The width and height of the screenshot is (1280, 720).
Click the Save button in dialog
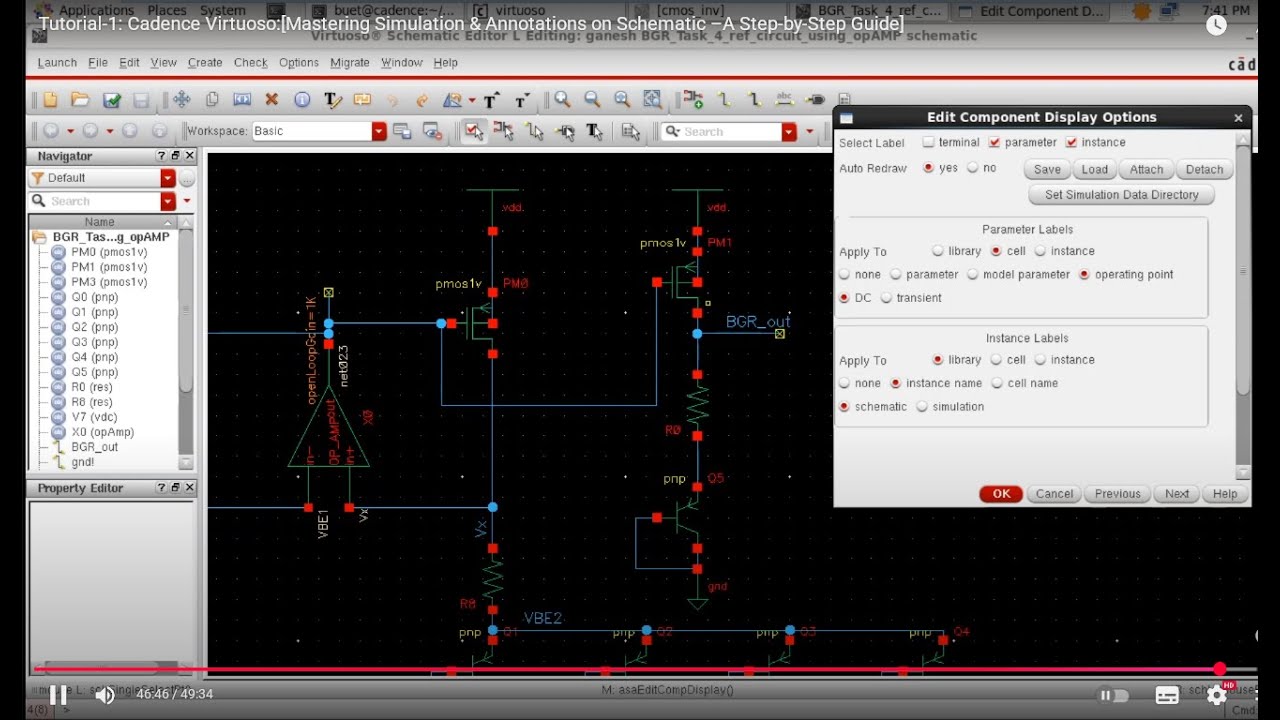coord(1047,170)
